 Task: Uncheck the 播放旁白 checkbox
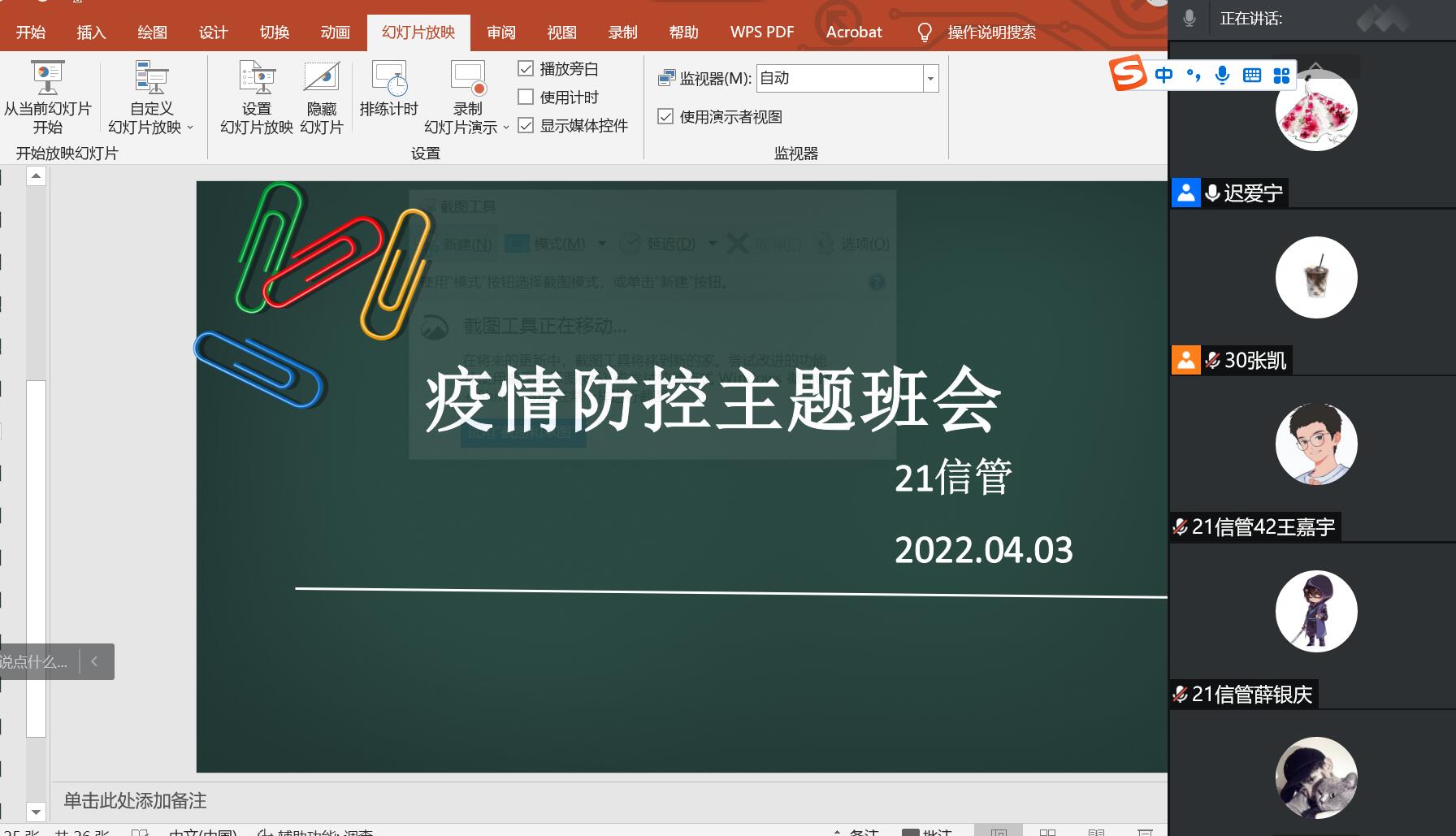[526, 69]
